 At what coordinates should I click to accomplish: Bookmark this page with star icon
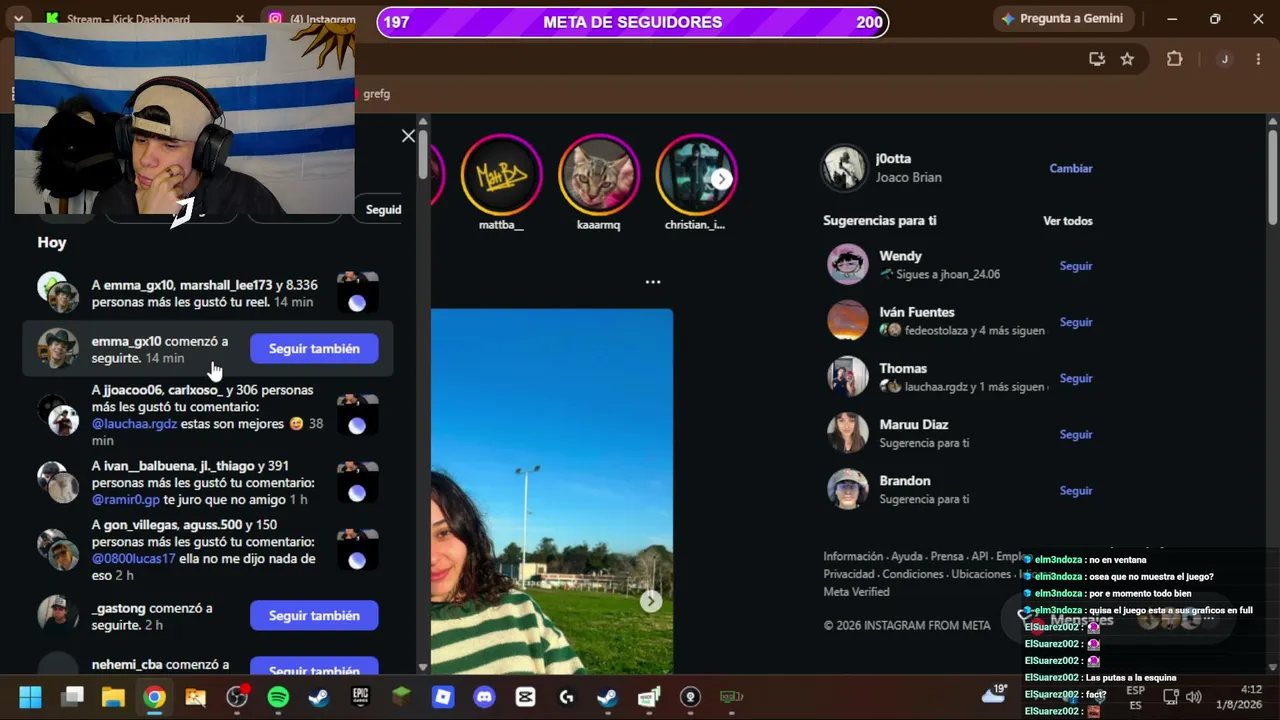(1127, 59)
